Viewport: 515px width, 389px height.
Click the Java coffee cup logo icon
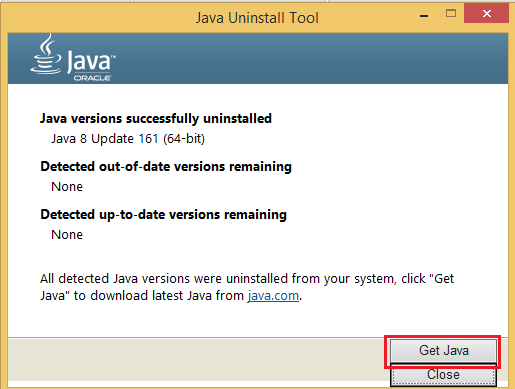pyautogui.click(x=47, y=55)
